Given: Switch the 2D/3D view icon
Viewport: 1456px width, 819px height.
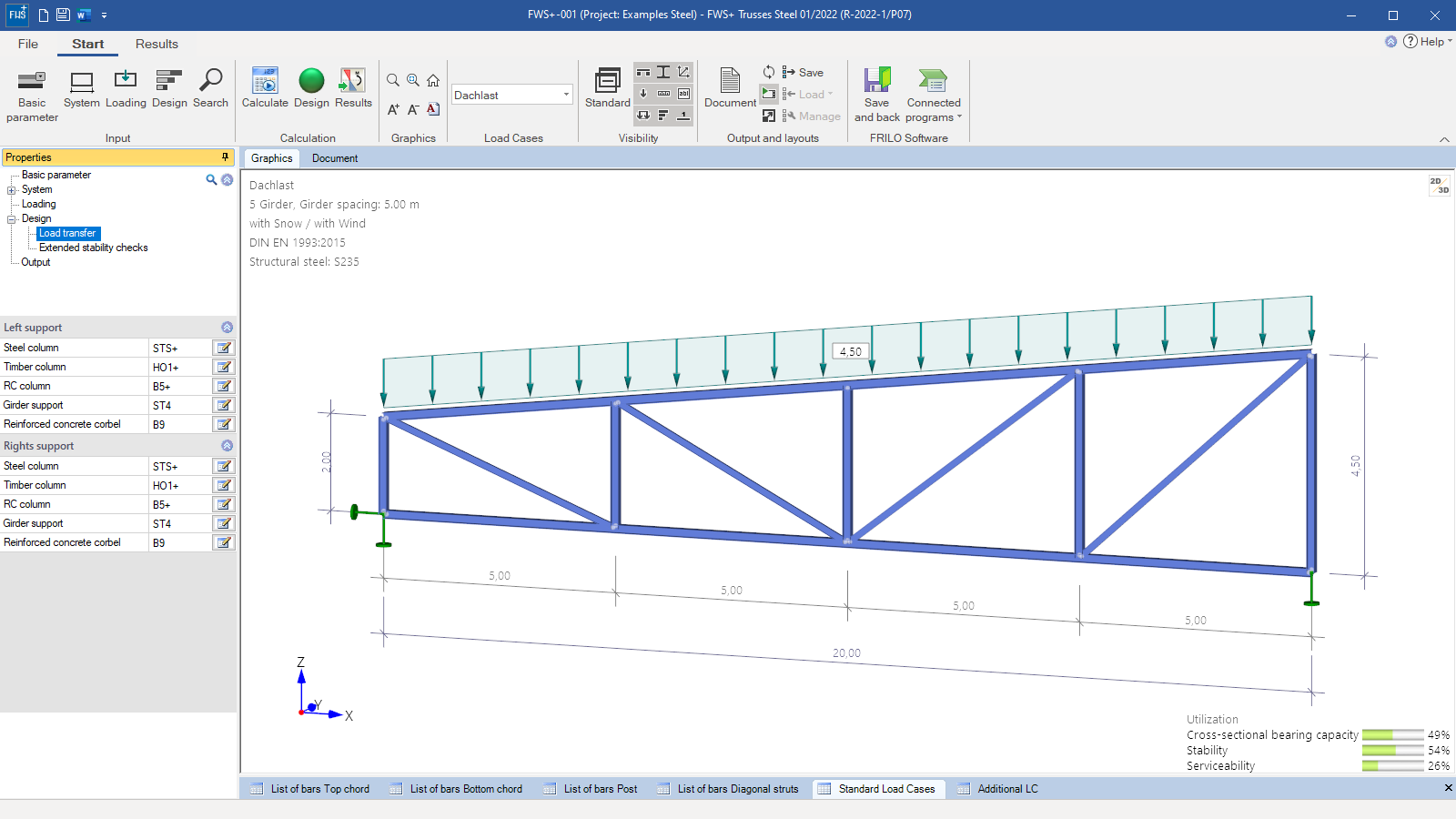Looking at the screenshot, I should tap(1439, 186).
